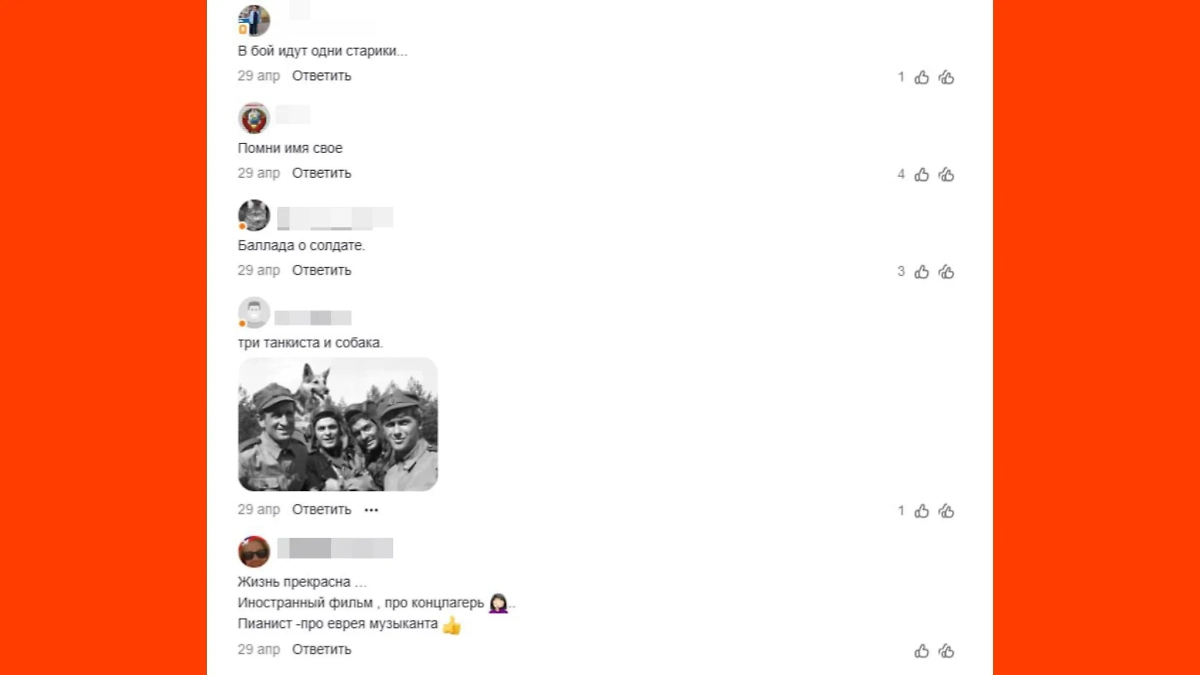Image resolution: width=1200 pixels, height=675 pixels.
Task: Reply to the 'Жизнь прекрасна' comment
Action: [322, 650]
